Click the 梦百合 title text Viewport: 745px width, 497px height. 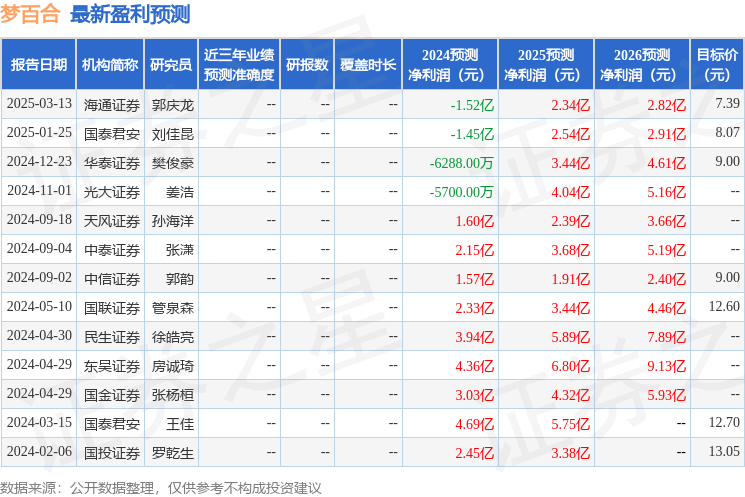click(30, 14)
